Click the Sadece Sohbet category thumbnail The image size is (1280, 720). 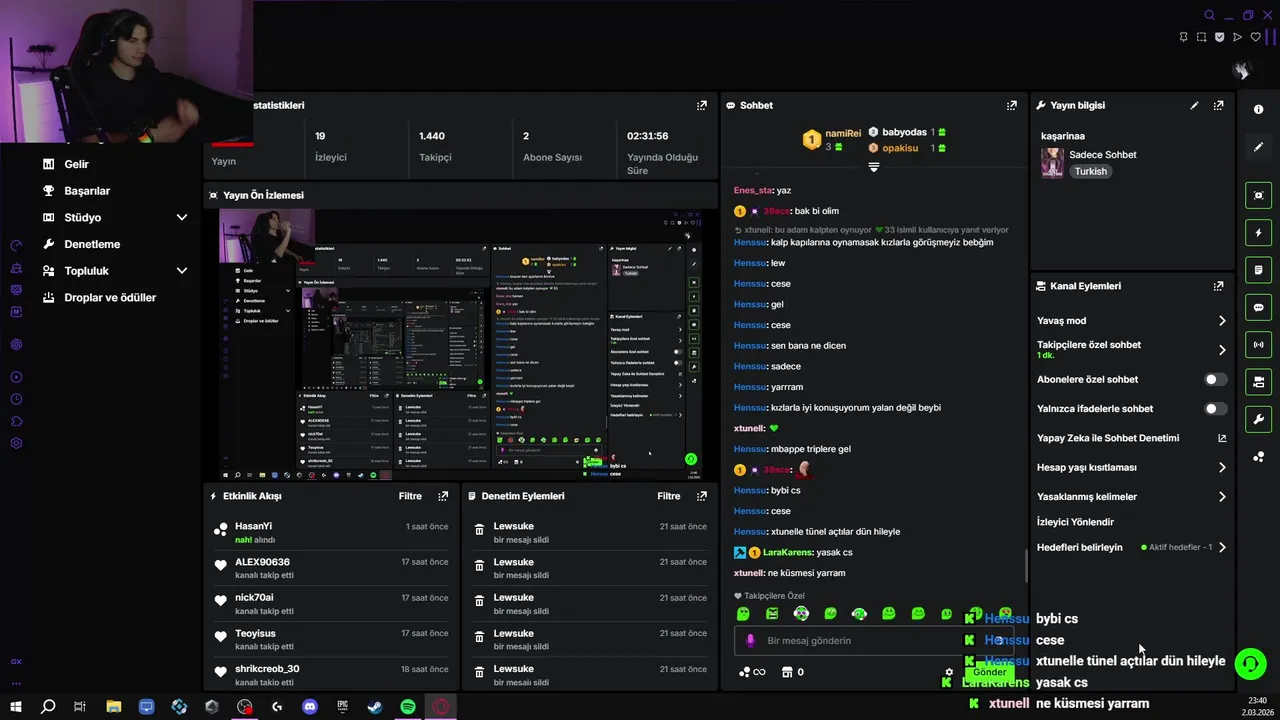tap(1052, 163)
